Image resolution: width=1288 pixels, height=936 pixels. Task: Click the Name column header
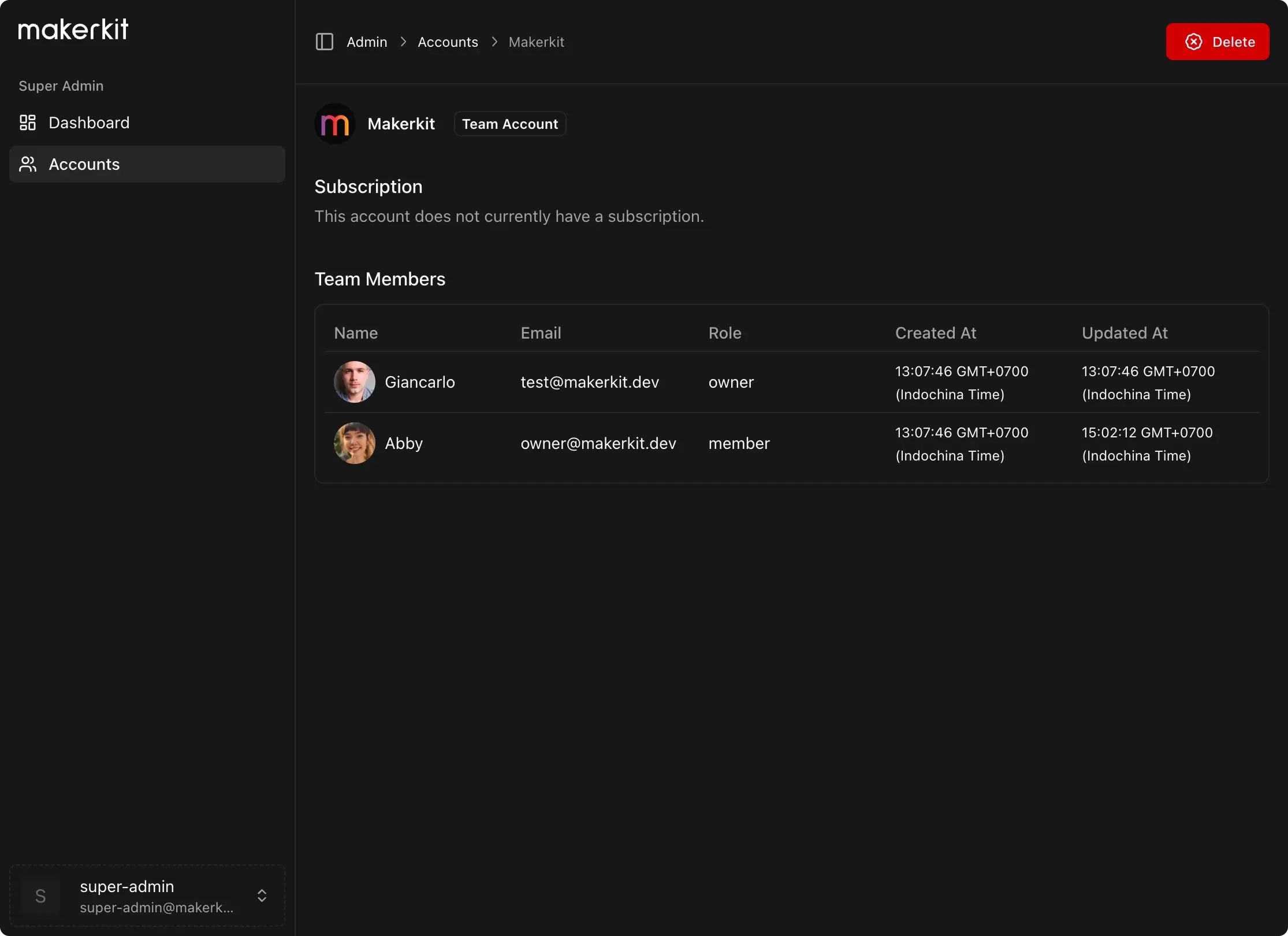tap(356, 333)
